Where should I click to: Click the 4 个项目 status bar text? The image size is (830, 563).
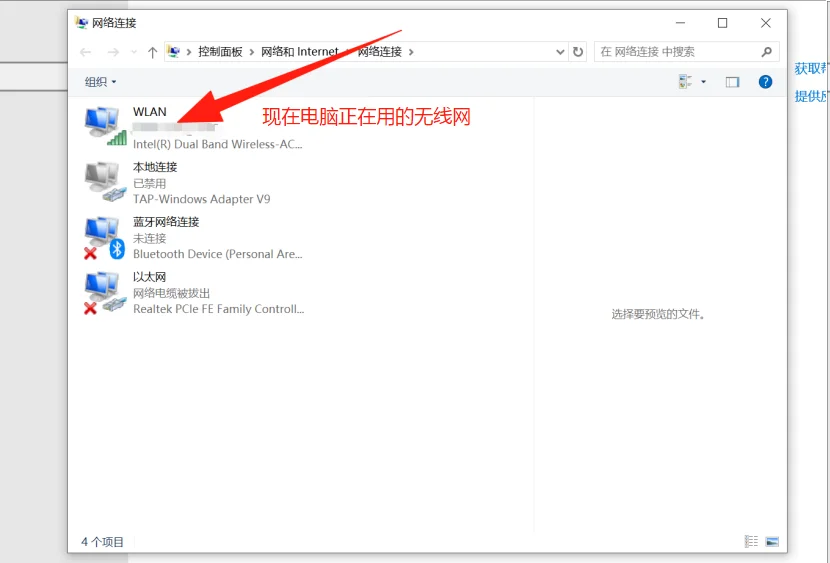pyautogui.click(x=102, y=542)
